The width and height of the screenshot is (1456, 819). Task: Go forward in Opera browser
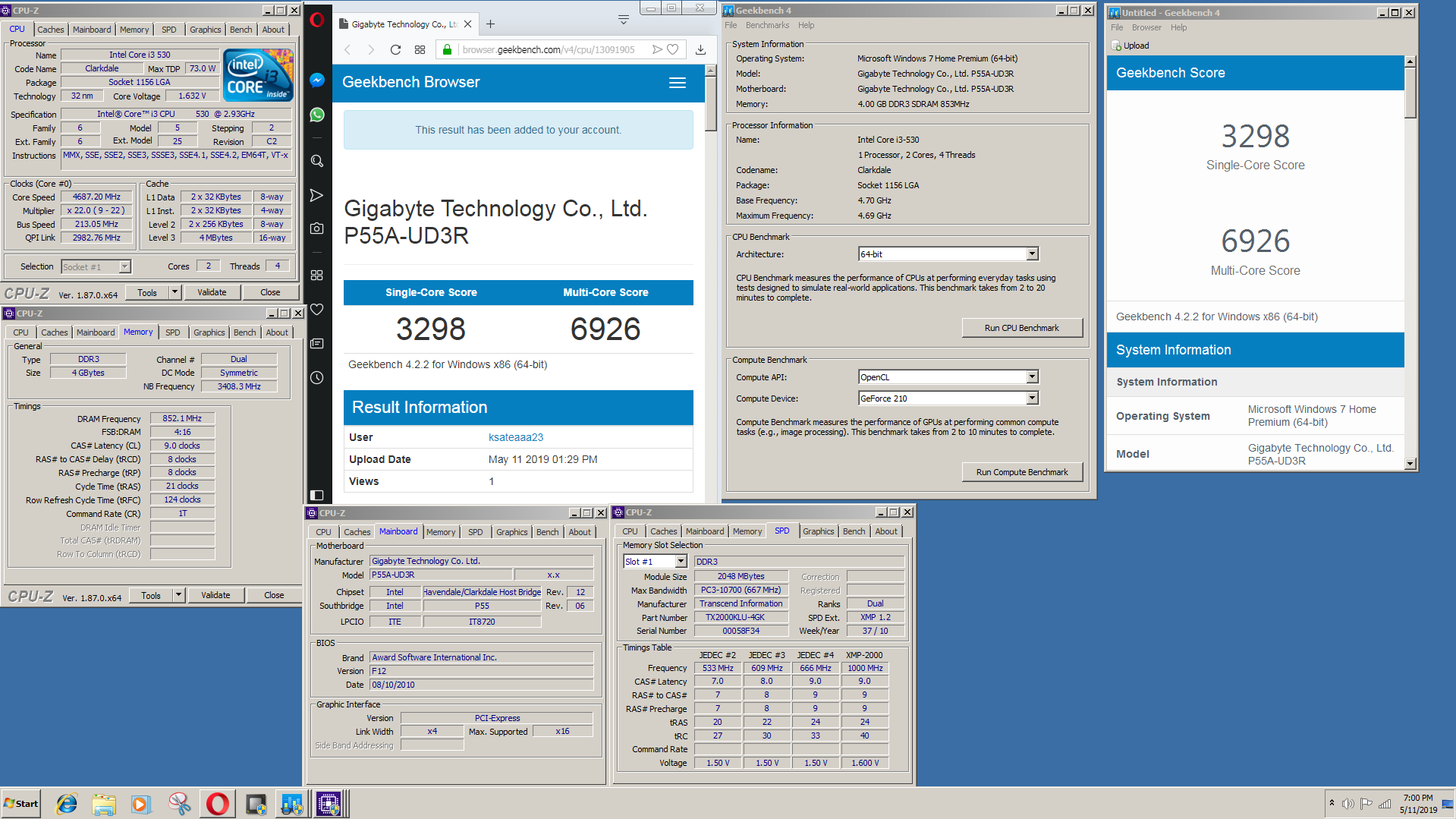tap(371, 49)
